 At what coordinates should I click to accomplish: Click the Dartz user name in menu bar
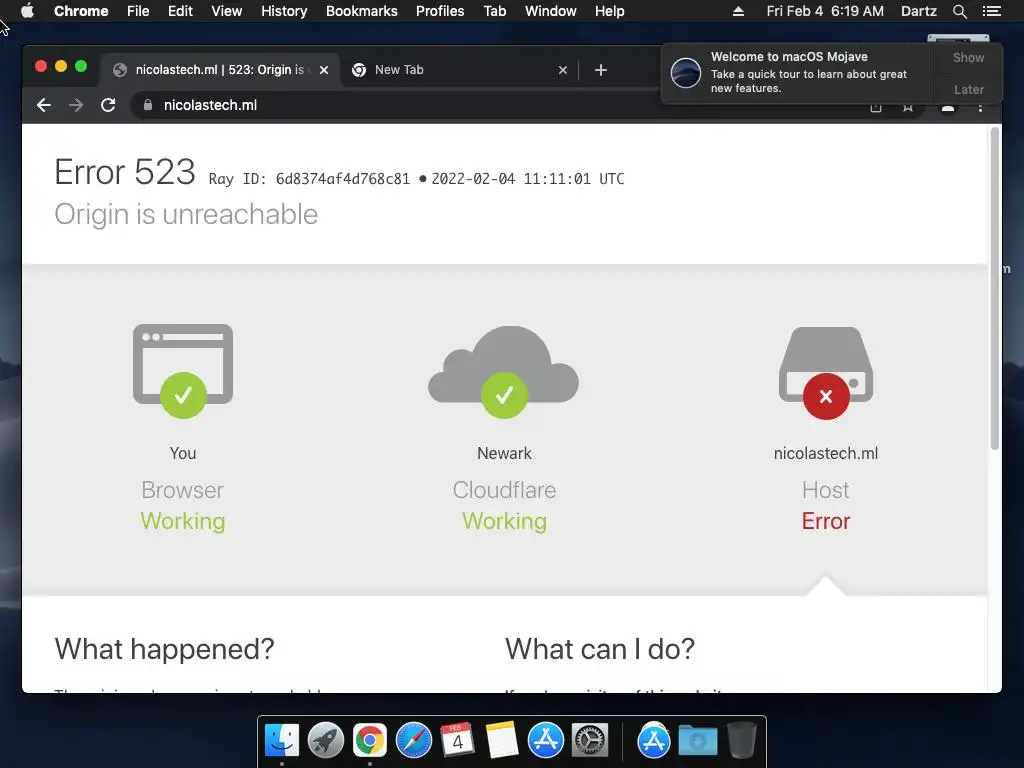919,11
